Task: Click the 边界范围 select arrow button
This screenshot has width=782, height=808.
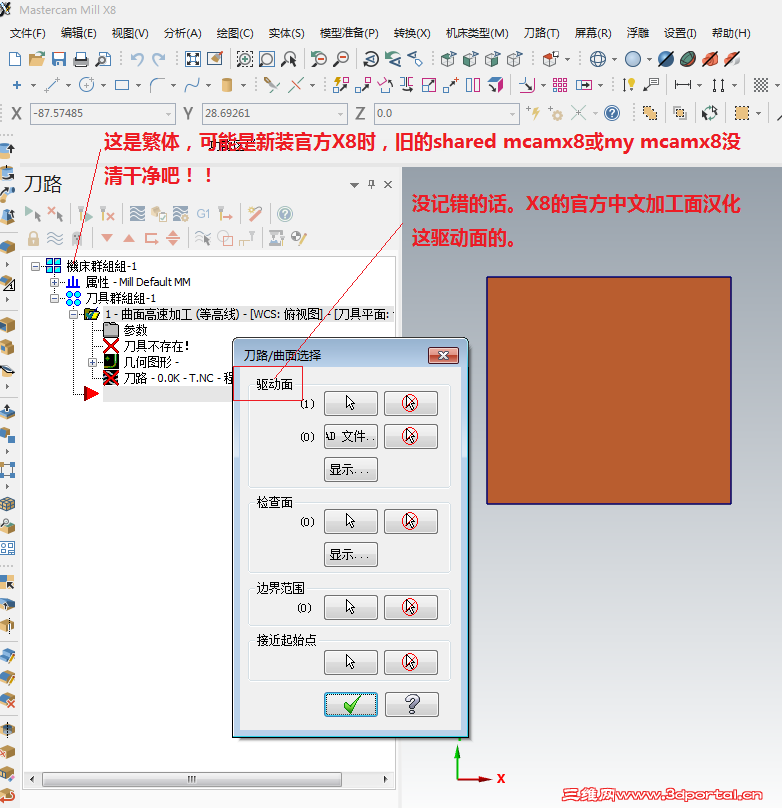Action: point(351,607)
